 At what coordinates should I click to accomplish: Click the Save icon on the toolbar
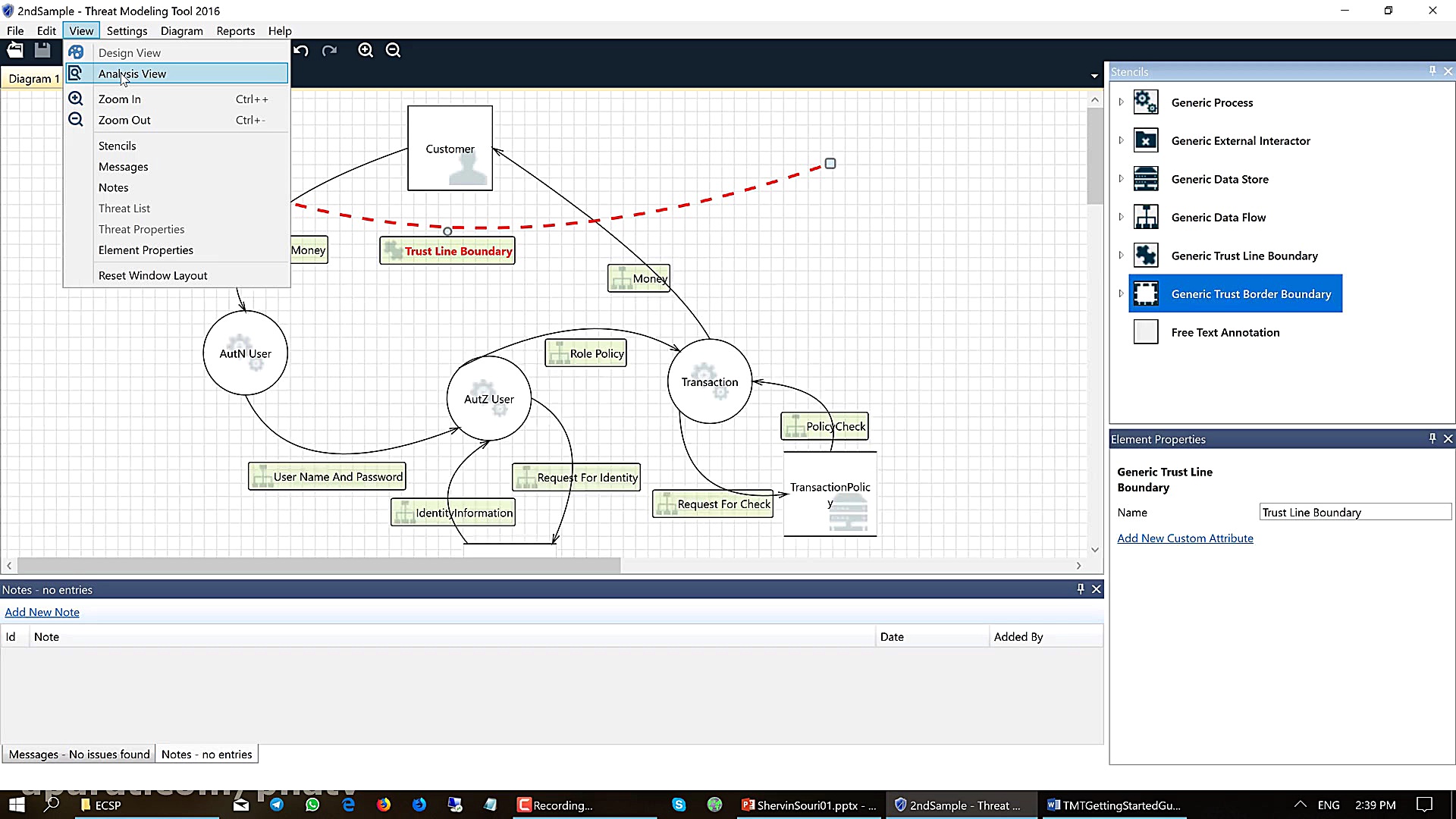pos(42,50)
